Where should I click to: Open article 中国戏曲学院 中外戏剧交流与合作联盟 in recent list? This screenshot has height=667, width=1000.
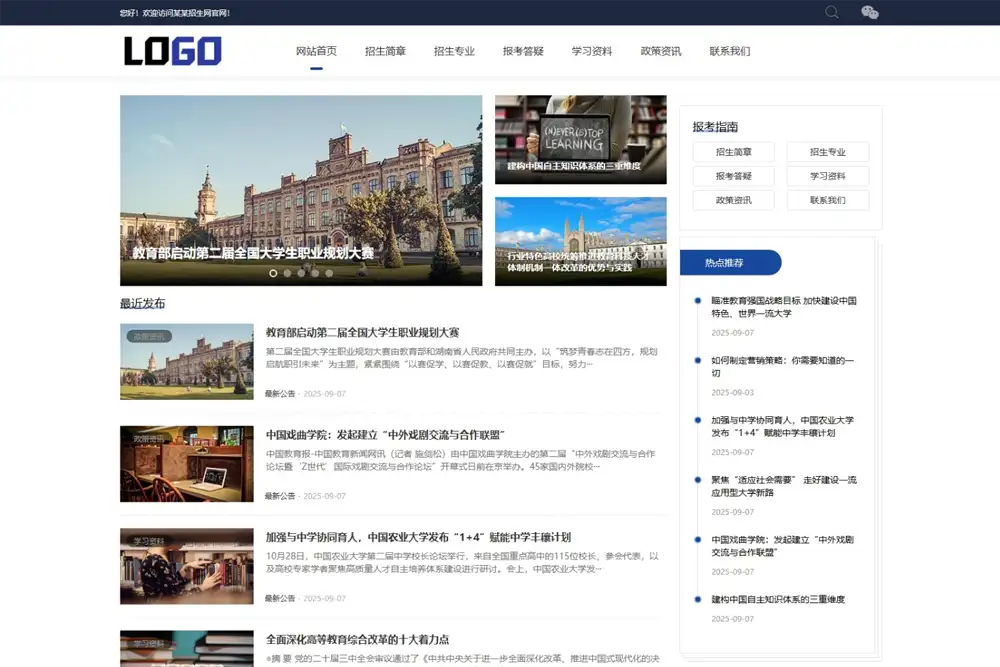coord(384,435)
